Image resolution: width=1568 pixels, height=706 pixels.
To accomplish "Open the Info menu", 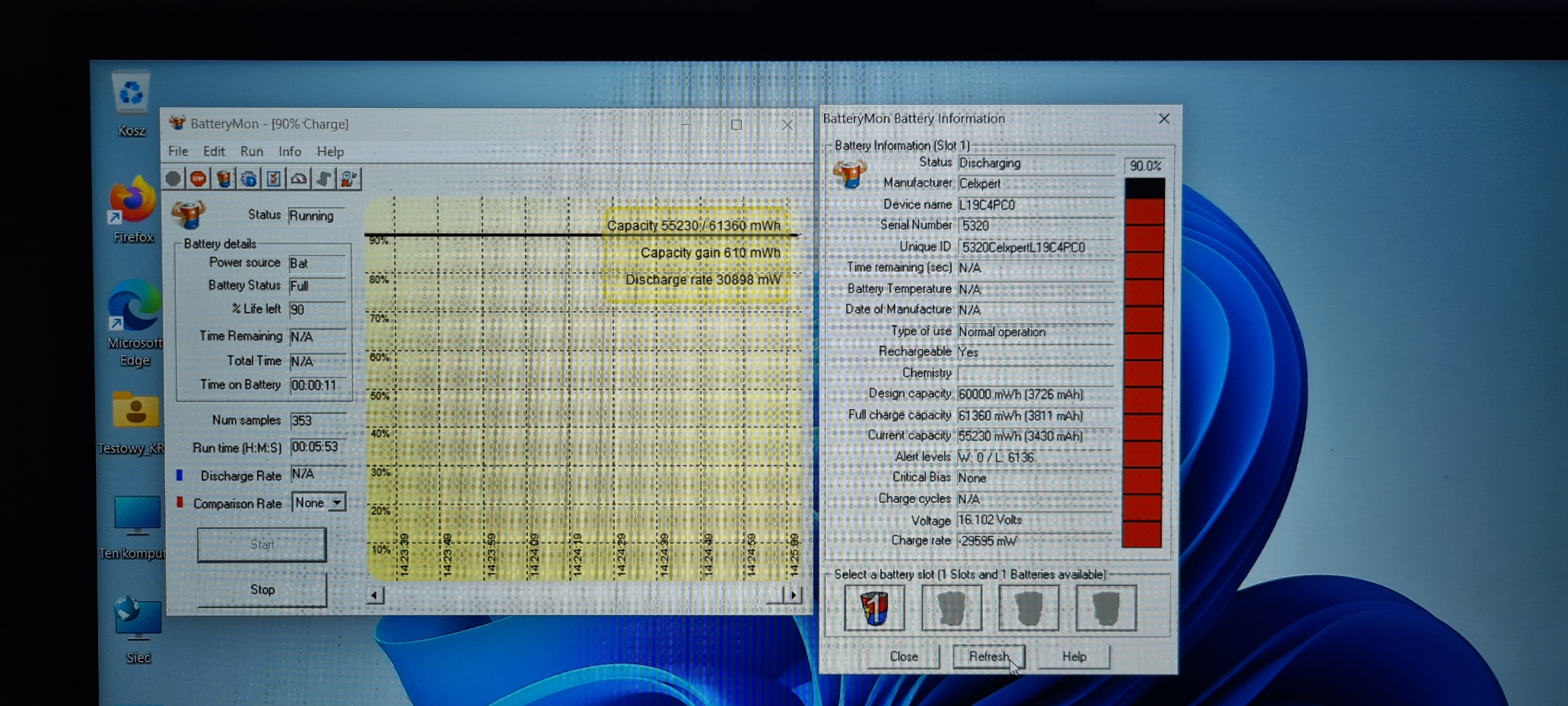I will [289, 151].
